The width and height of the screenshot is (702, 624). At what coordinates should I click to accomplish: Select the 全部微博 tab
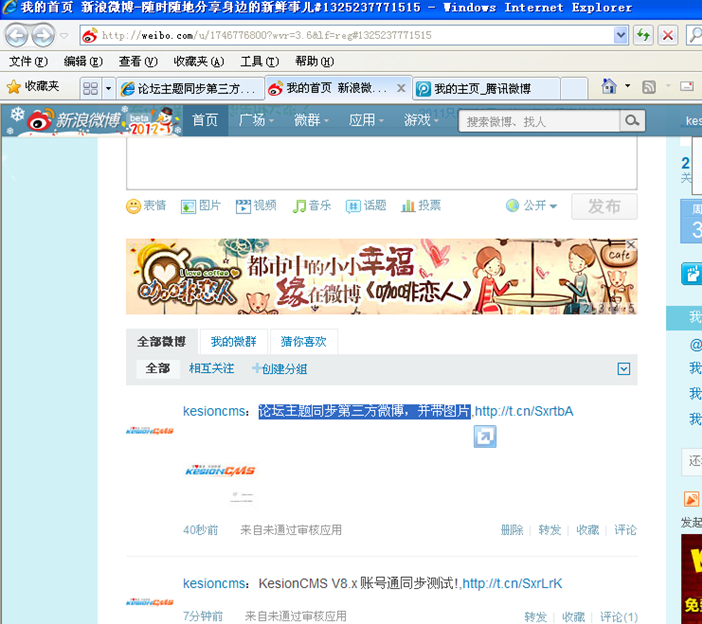162,342
